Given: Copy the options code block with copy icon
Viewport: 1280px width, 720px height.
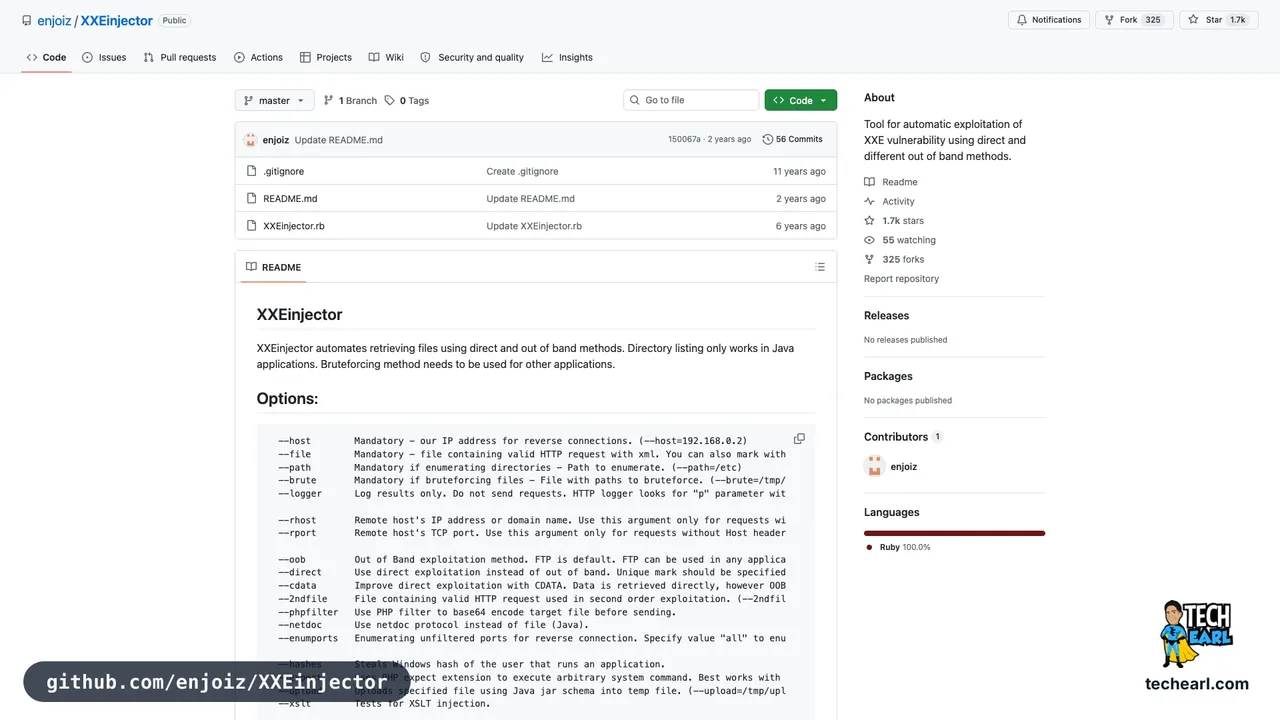Looking at the screenshot, I should click(799, 439).
